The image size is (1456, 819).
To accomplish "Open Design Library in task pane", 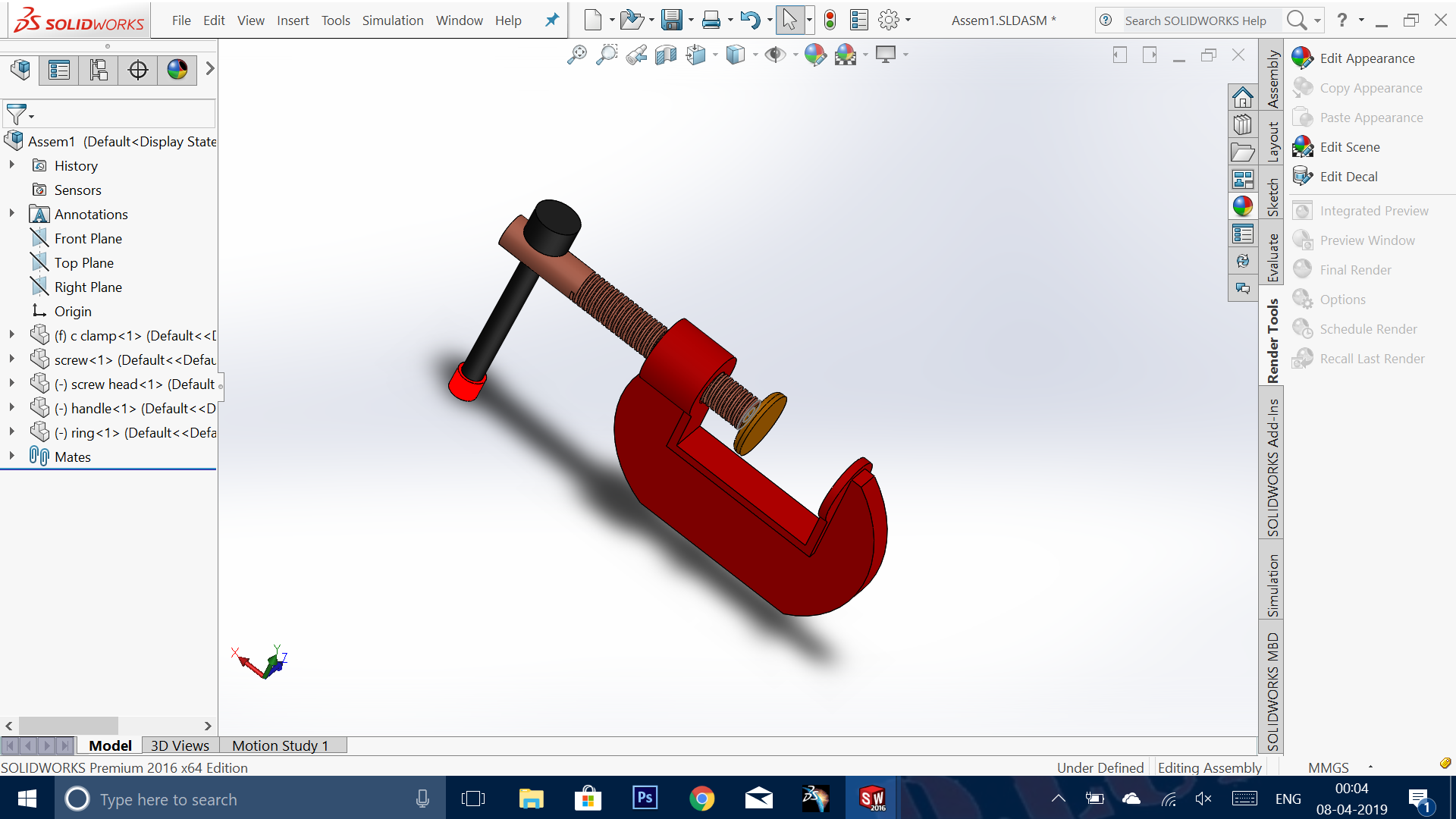I will point(1242,125).
